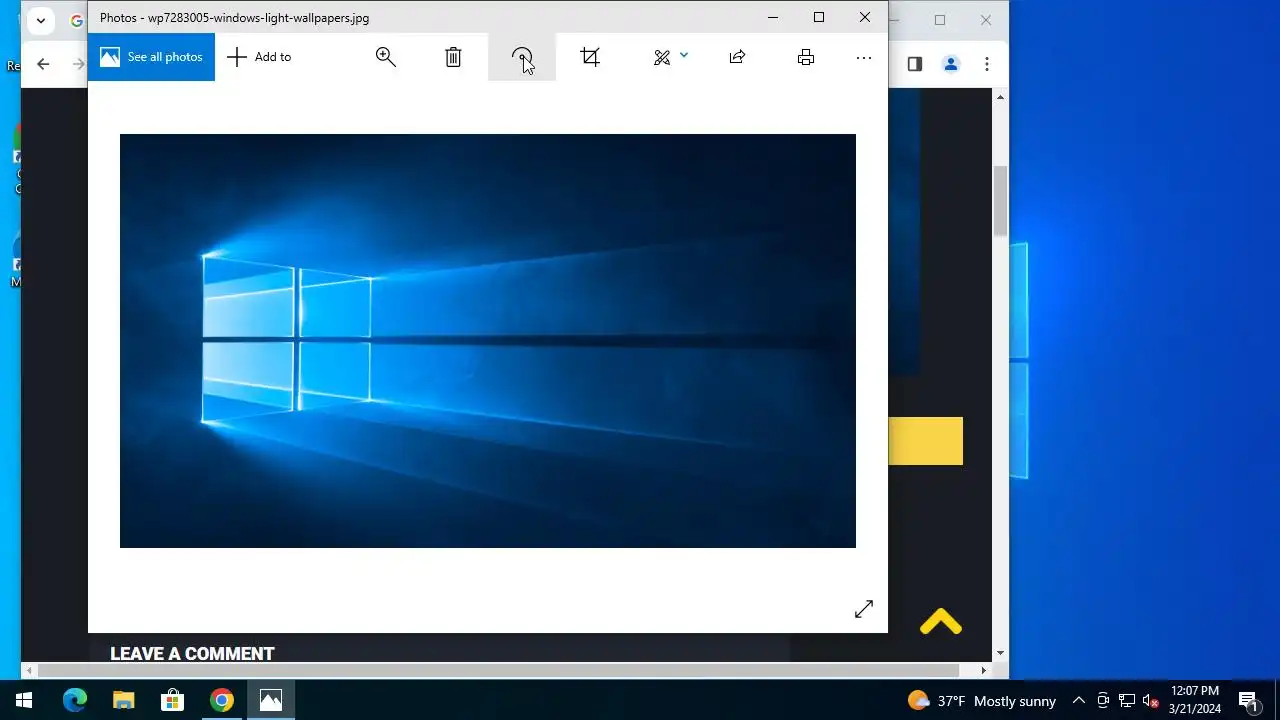The image size is (1280, 720).
Task: Rotate the photo using rotate icon
Action: (x=522, y=57)
